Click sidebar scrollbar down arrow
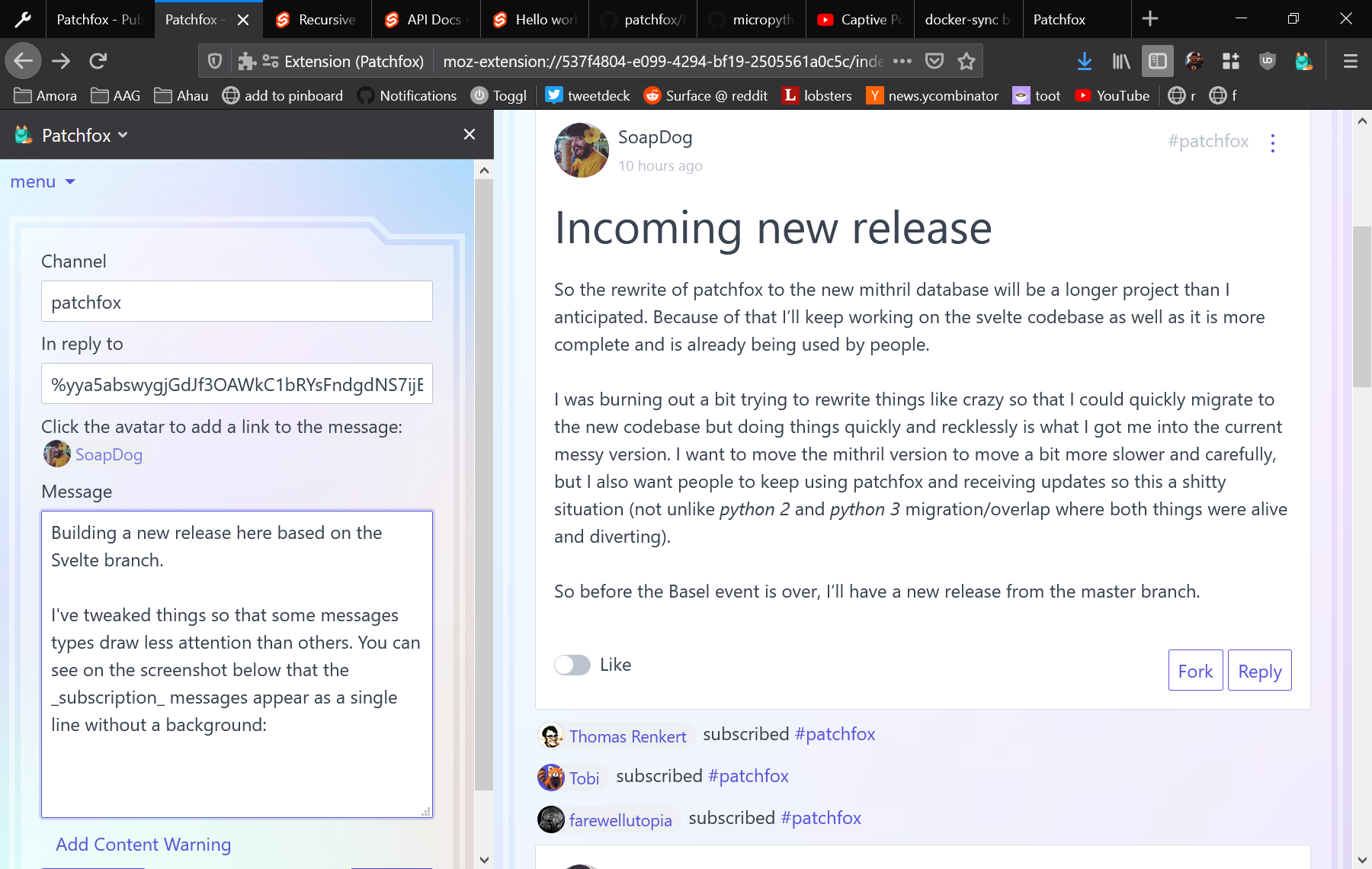This screenshot has width=1372, height=869. tap(484, 859)
